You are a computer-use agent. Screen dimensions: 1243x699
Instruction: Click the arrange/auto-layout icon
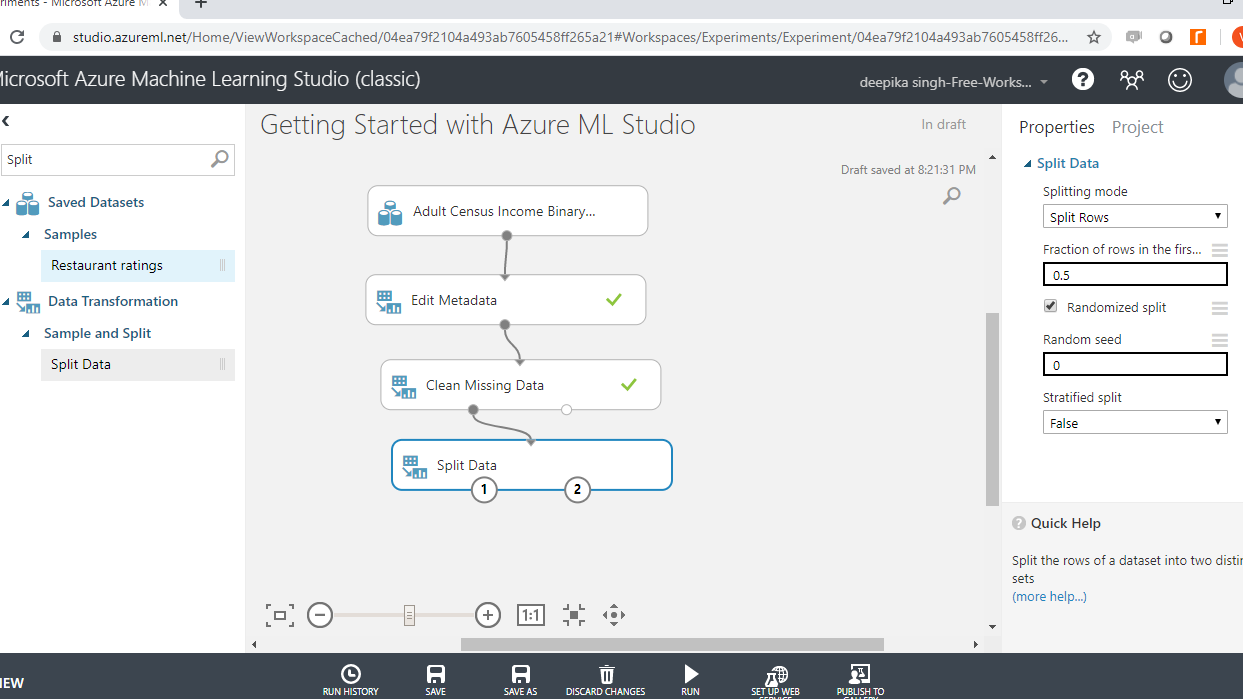click(x=574, y=615)
